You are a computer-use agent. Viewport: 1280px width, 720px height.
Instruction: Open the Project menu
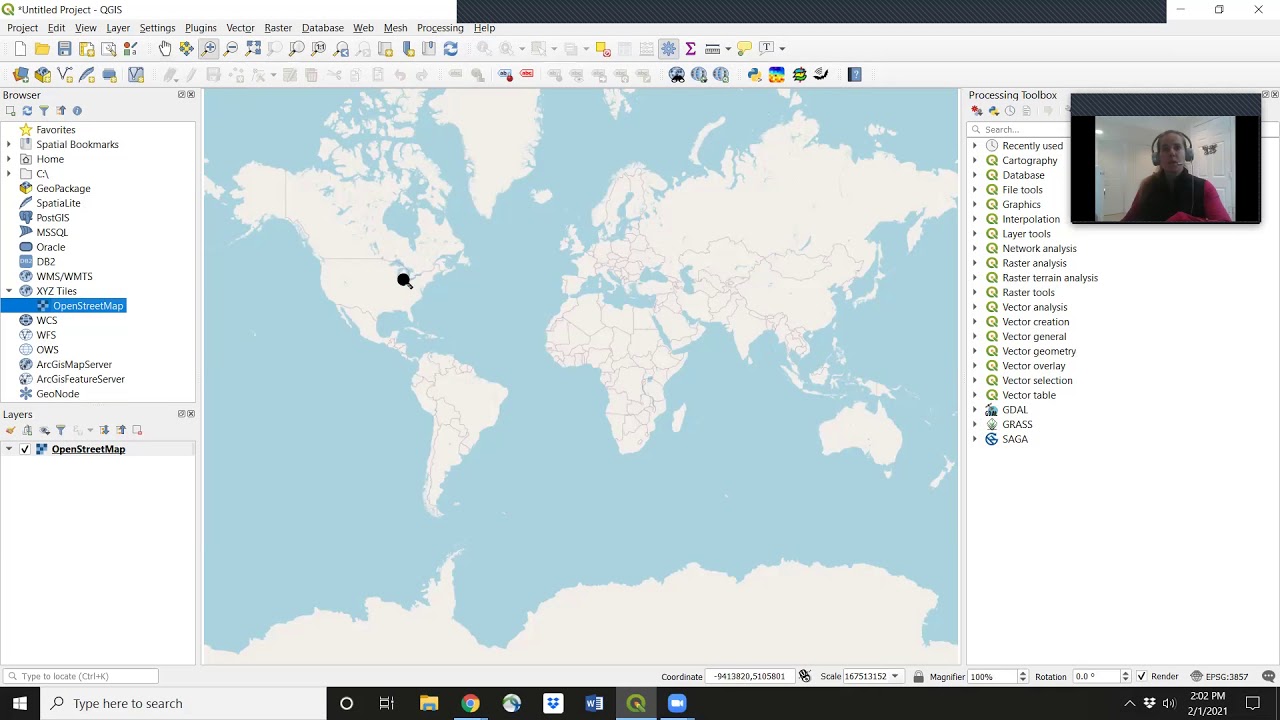(22, 28)
